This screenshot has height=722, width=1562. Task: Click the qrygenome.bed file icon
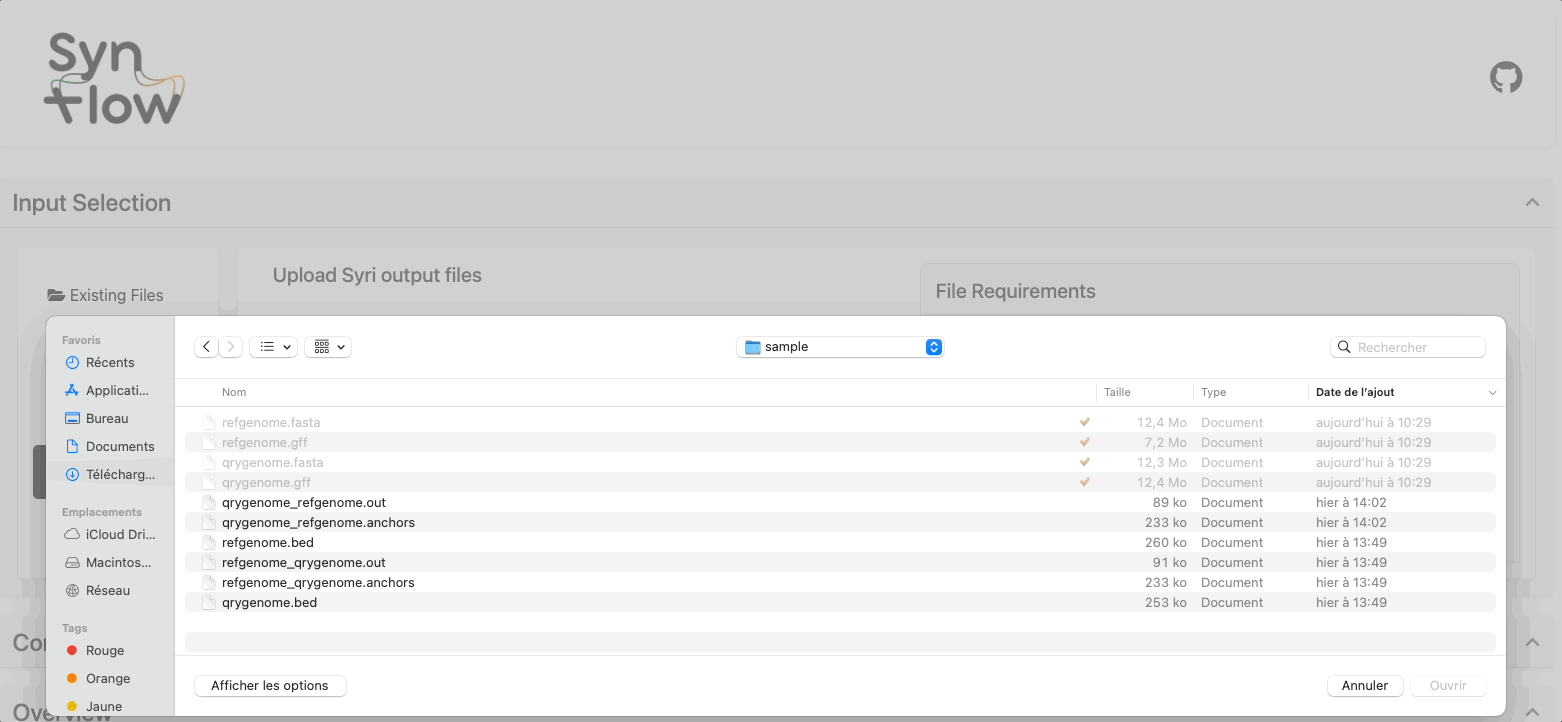(209, 602)
